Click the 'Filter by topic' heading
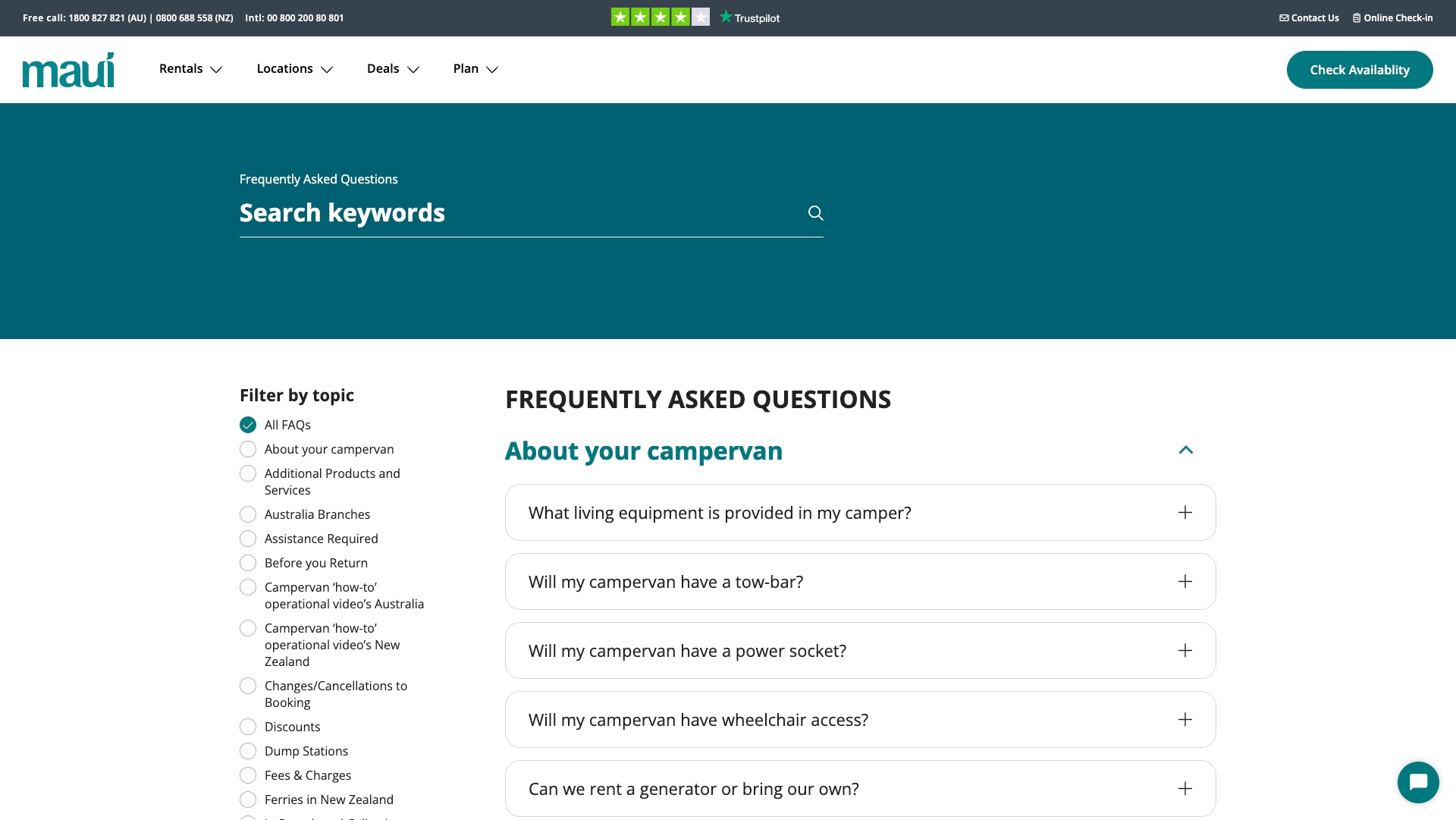The width and height of the screenshot is (1456, 820). [x=297, y=395]
